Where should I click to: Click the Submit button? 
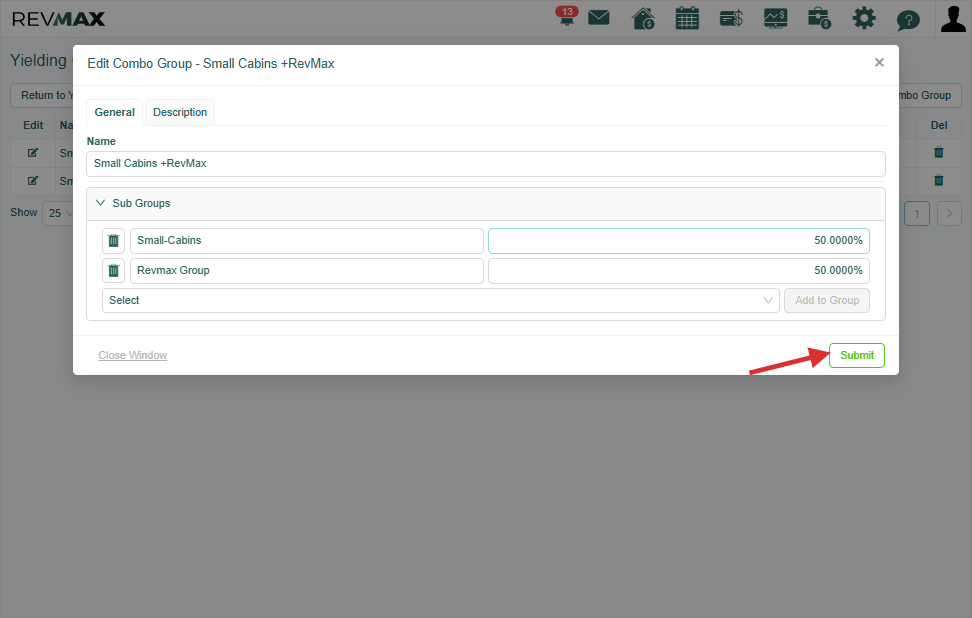857,355
